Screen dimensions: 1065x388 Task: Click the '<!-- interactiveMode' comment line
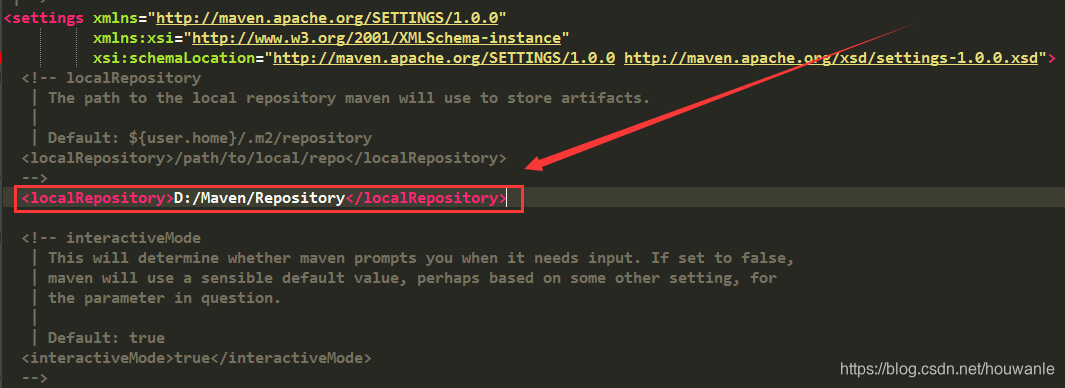tap(111, 239)
